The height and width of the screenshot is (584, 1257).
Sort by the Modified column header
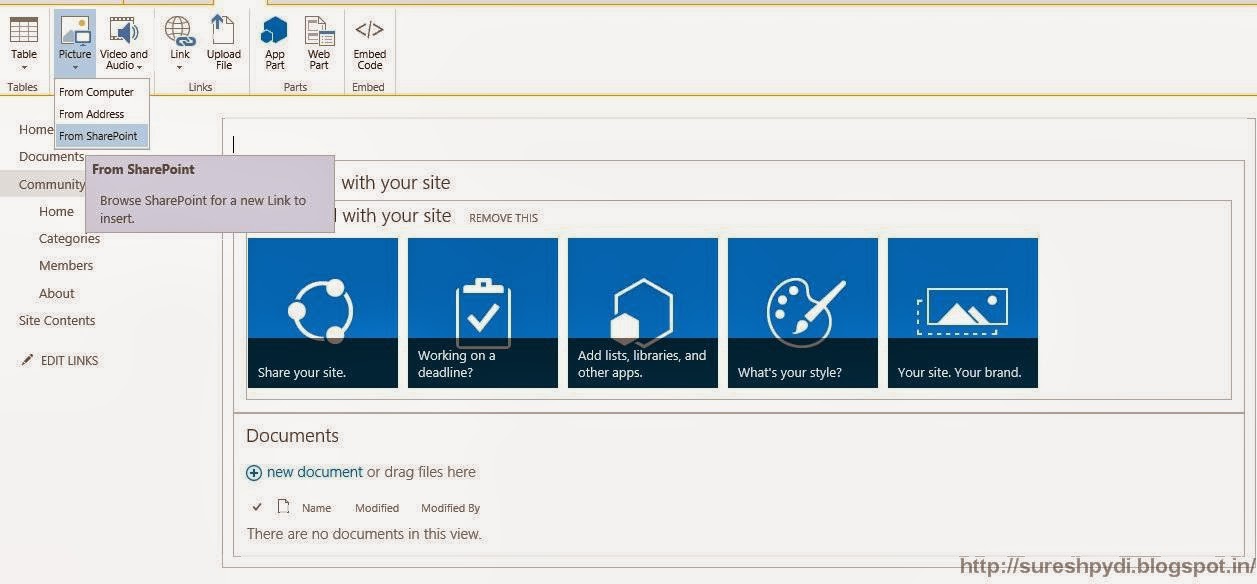tap(377, 508)
